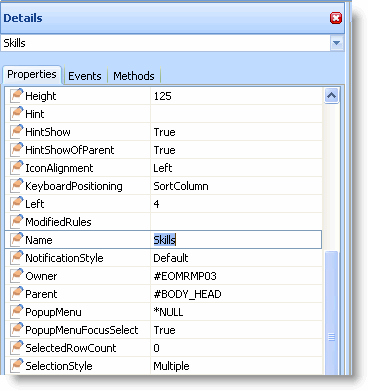Click the scroll up arrow of property list
The image size is (368, 391).
331,96
